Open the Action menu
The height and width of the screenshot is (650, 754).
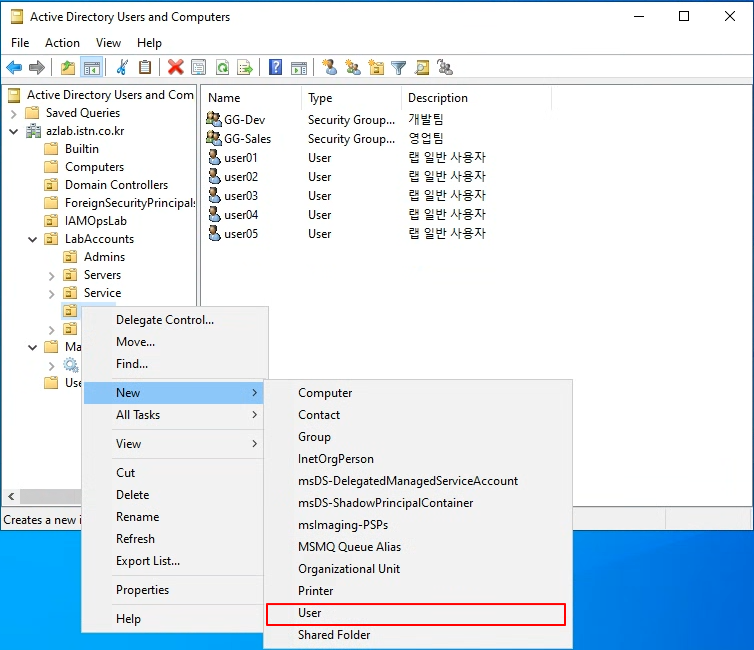click(63, 43)
